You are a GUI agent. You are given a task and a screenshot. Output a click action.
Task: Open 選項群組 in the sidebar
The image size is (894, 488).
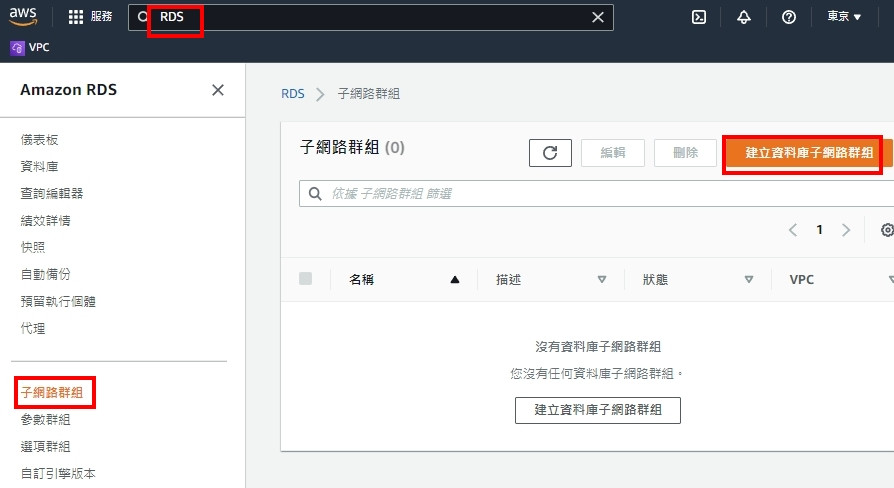[46, 446]
